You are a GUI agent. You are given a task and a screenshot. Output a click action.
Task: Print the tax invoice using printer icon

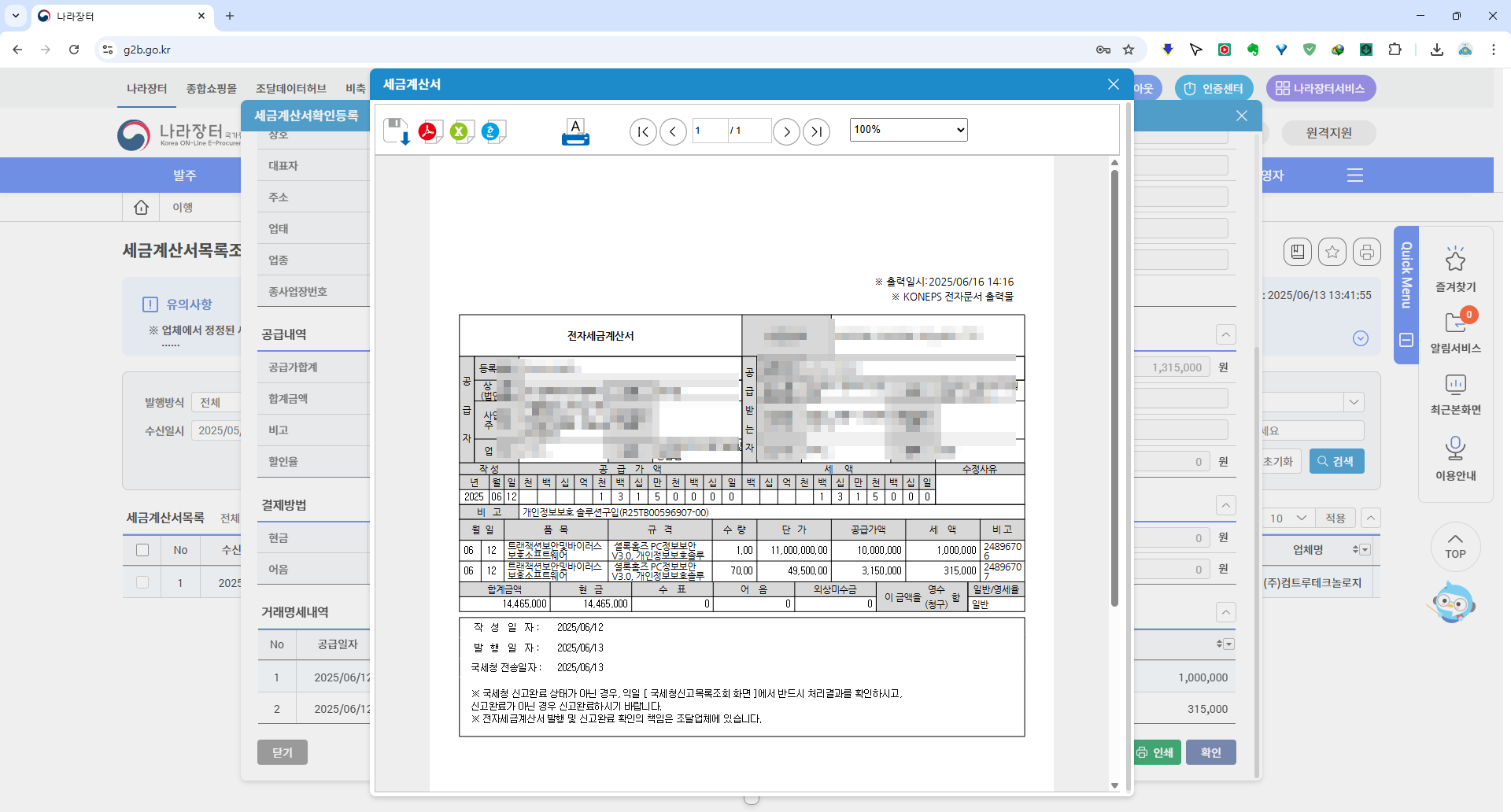point(575,131)
